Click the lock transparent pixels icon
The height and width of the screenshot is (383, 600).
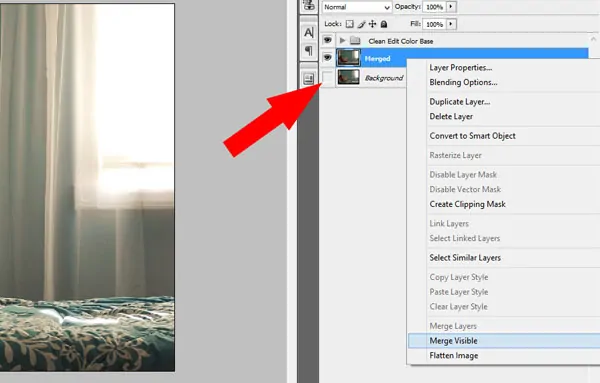coord(349,24)
